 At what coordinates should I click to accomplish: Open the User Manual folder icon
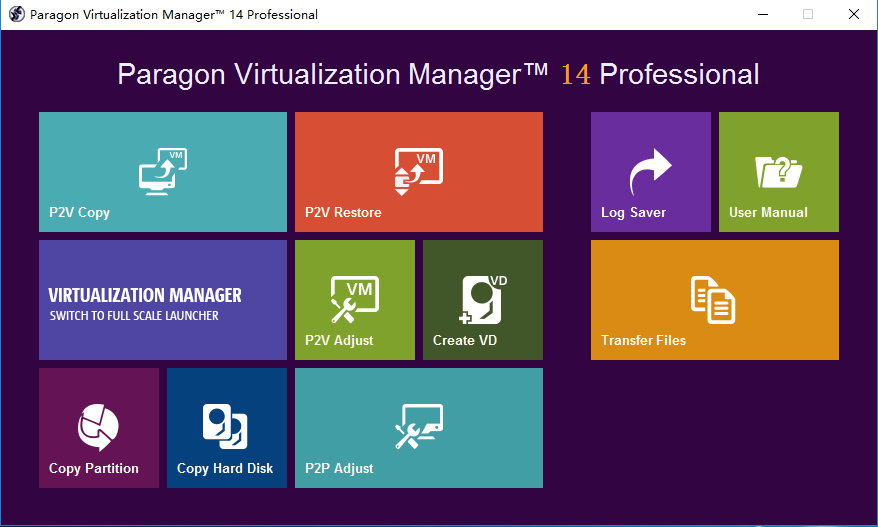click(778, 171)
